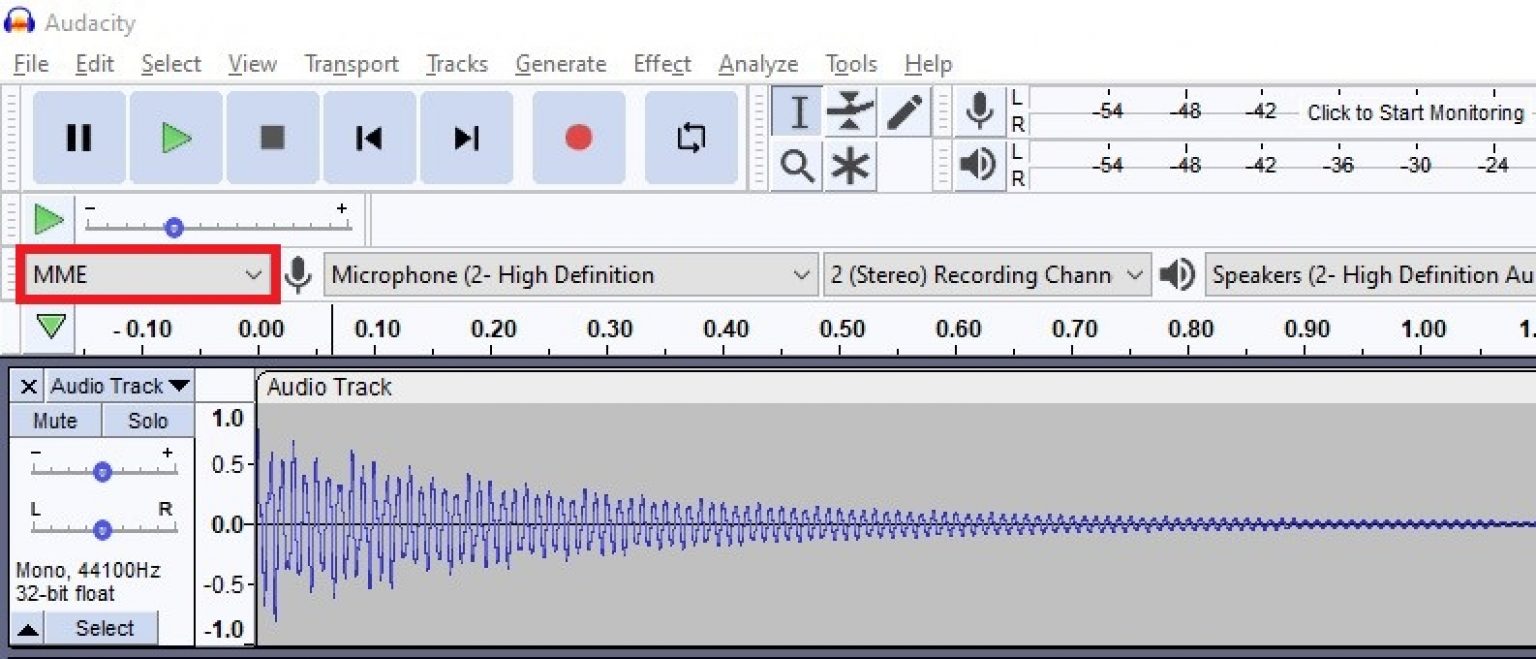Select the Multi-tool
The width and height of the screenshot is (1536, 659).
pyautogui.click(x=851, y=166)
